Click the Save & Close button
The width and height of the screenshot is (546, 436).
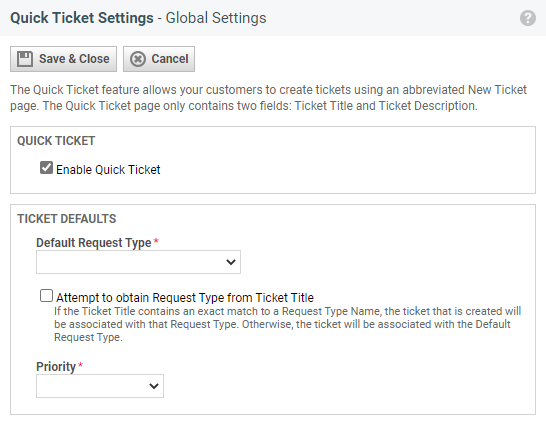pyautogui.click(x=63, y=59)
